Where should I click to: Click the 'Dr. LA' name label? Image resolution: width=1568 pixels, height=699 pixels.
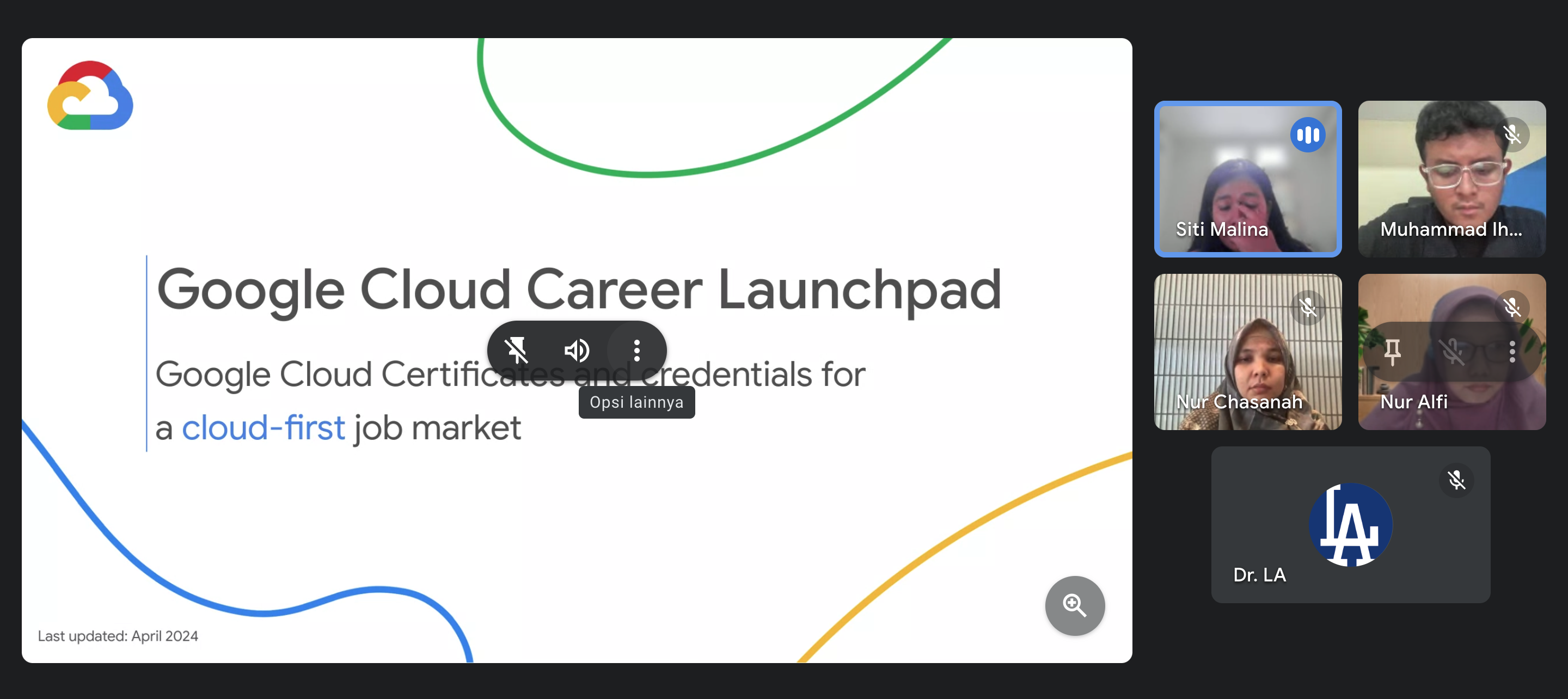pos(1259,575)
